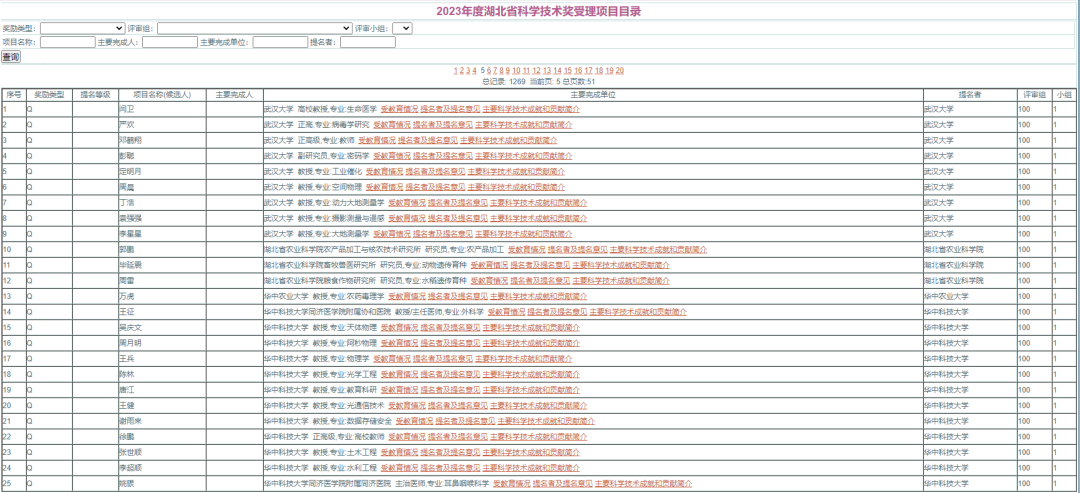Image resolution: width=1080 pixels, height=493 pixels.
Task: Open the 奖励类型 dropdown
Action: point(82,28)
